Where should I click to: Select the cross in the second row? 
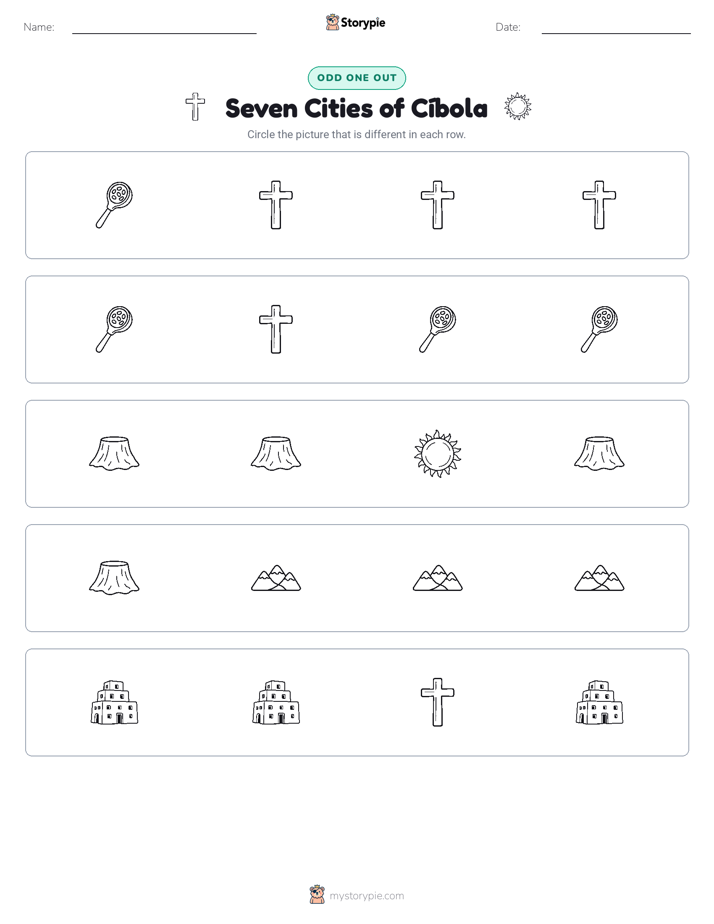click(x=276, y=329)
